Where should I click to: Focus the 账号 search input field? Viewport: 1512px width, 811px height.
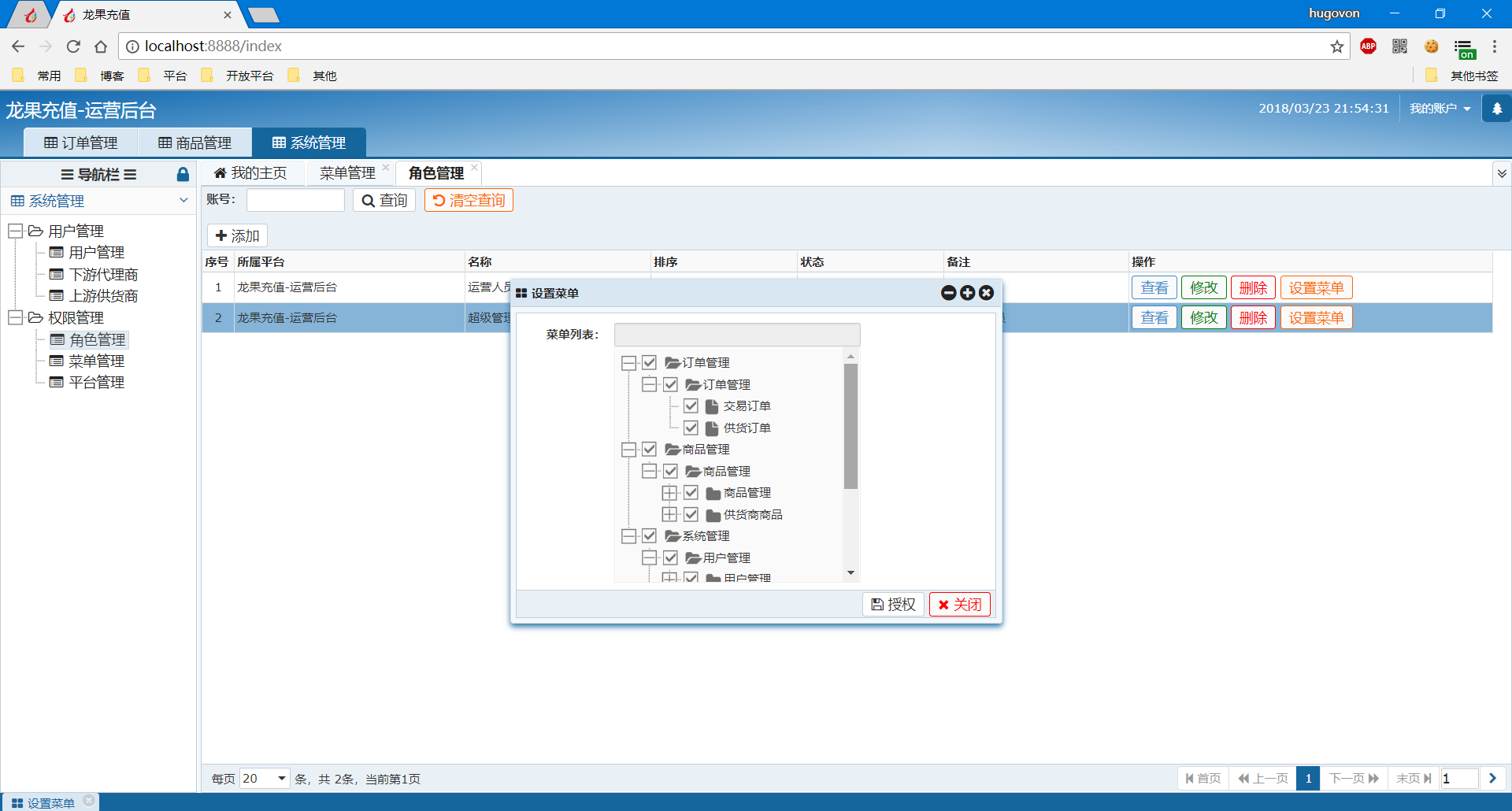pyautogui.click(x=295, y=200)
